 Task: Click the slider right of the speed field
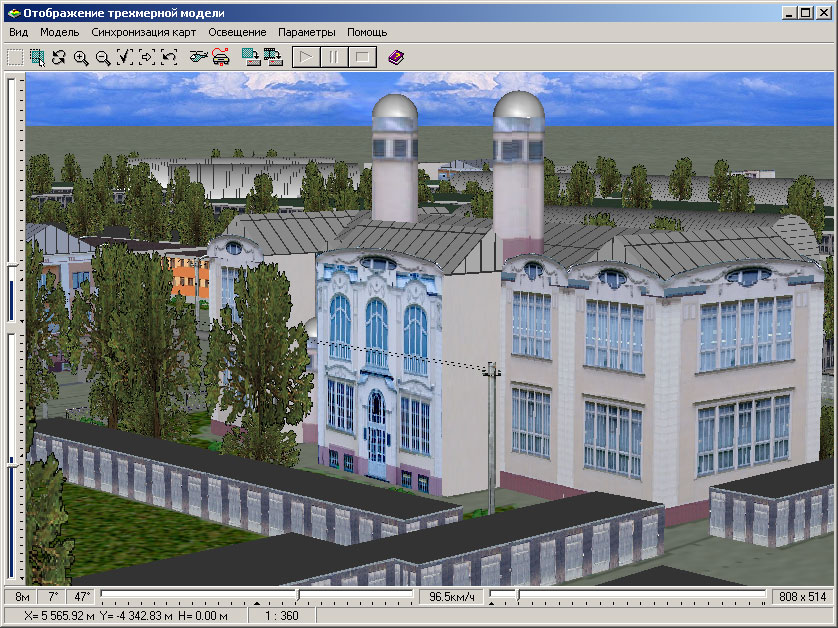[628, 596]
